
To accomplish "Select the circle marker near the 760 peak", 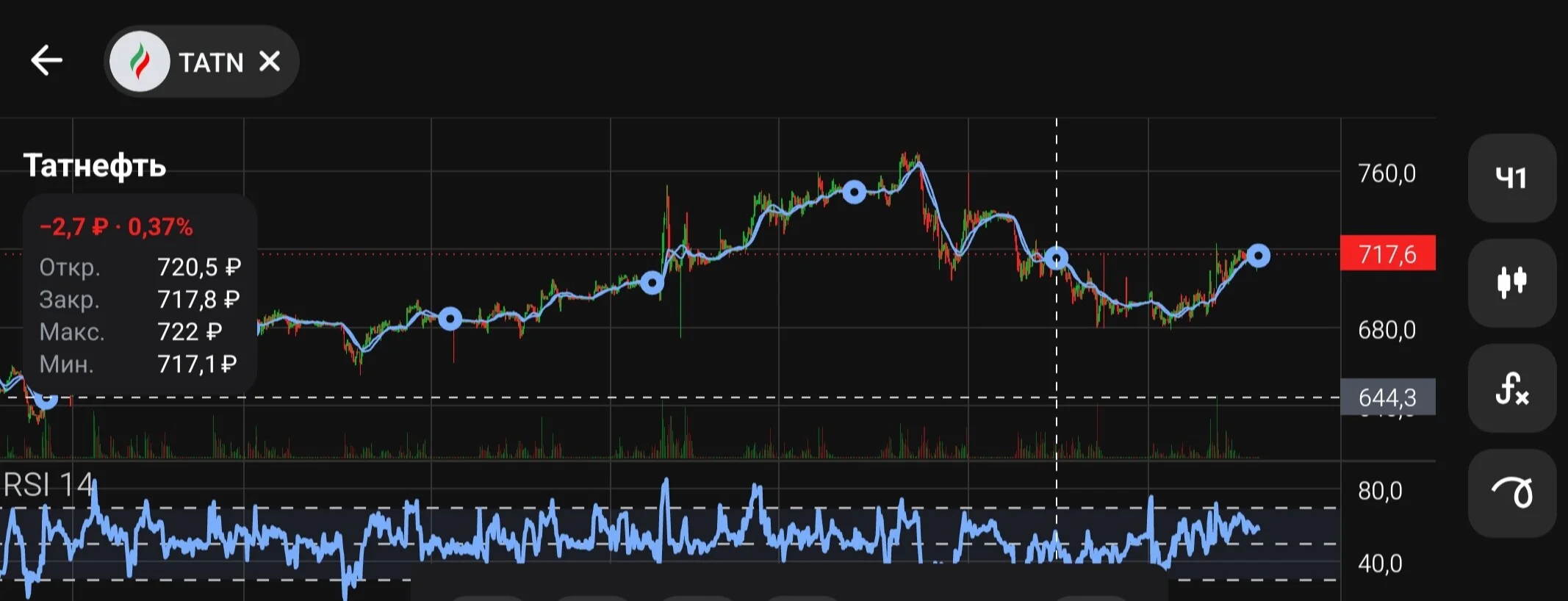I will [x=854, y=192].
